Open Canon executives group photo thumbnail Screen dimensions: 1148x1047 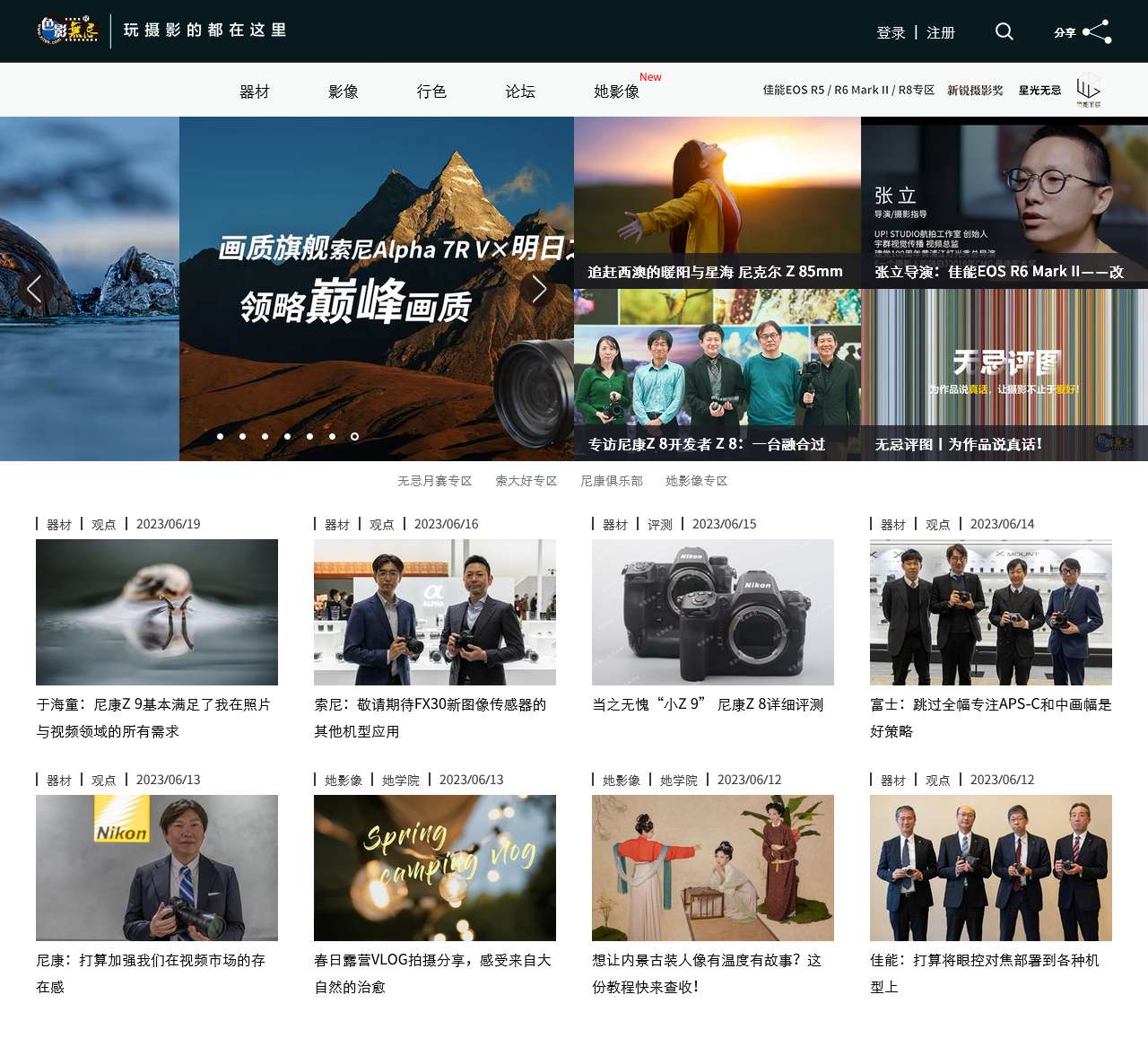[x=991, y=868]
